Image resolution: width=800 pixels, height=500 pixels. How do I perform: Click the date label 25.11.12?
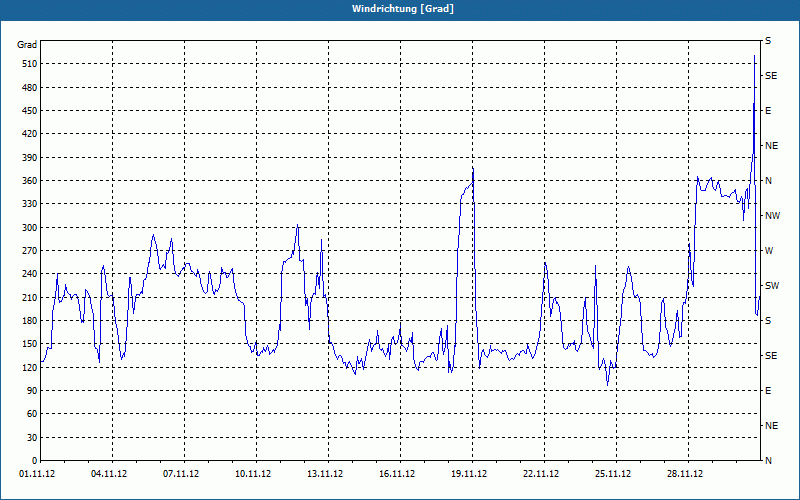(x=613, y=474)
